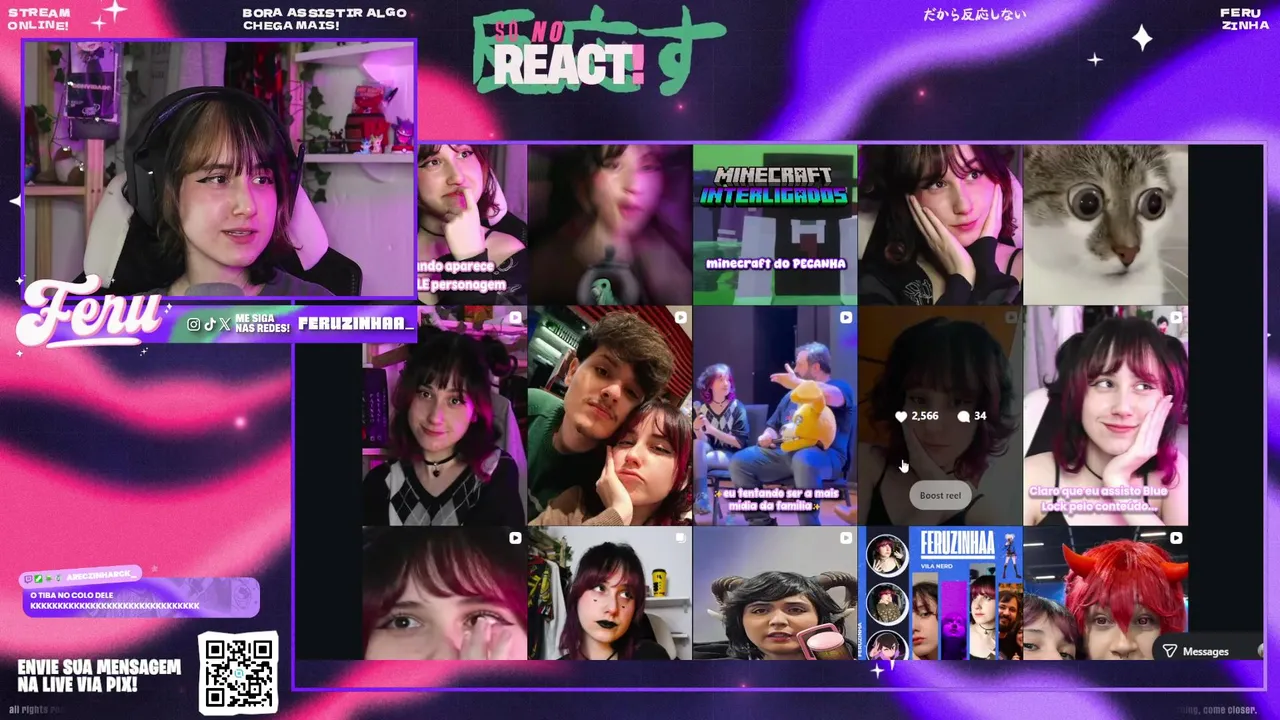Open the goth makeup mirror selfie post

pos(610,593)
